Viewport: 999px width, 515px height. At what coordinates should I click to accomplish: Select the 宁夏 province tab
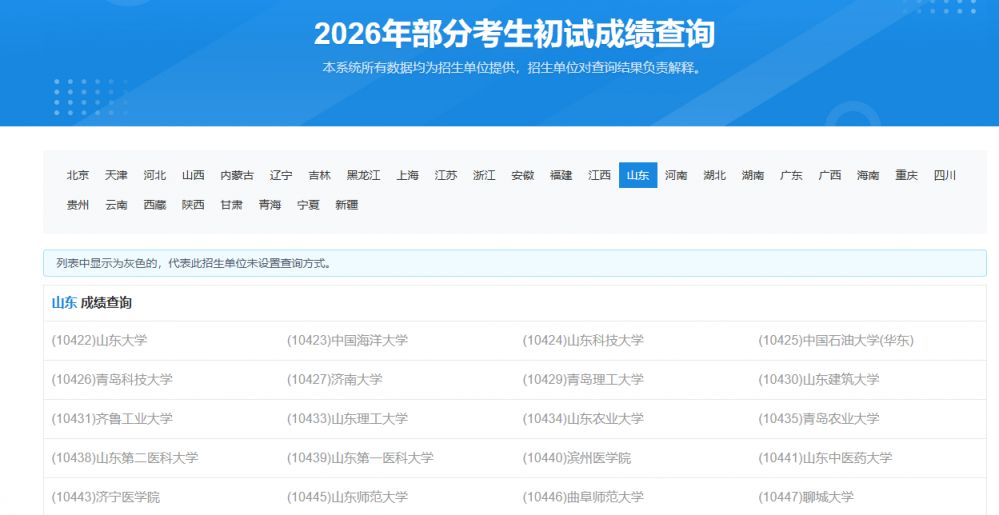click(308, 205)
